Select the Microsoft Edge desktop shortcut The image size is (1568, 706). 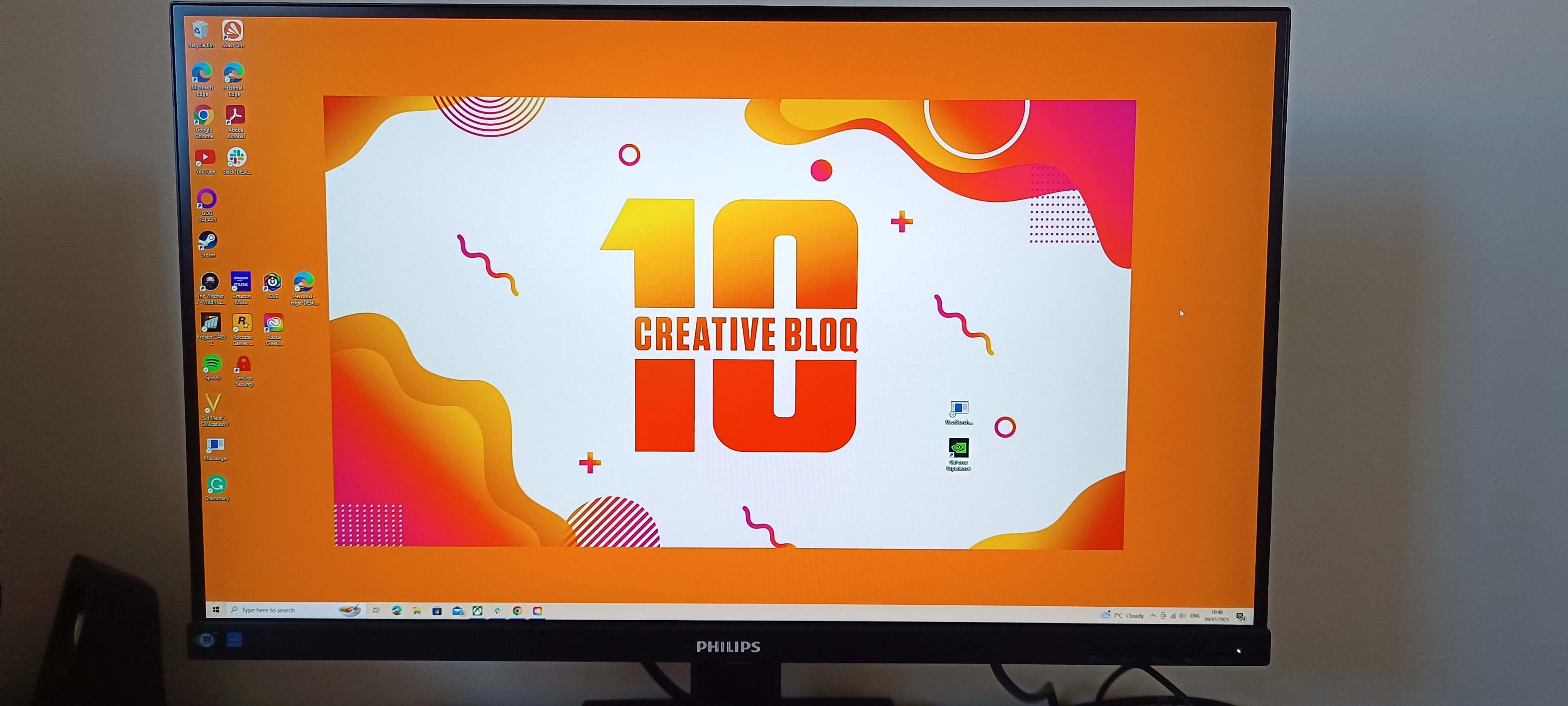tap(202, 79)
